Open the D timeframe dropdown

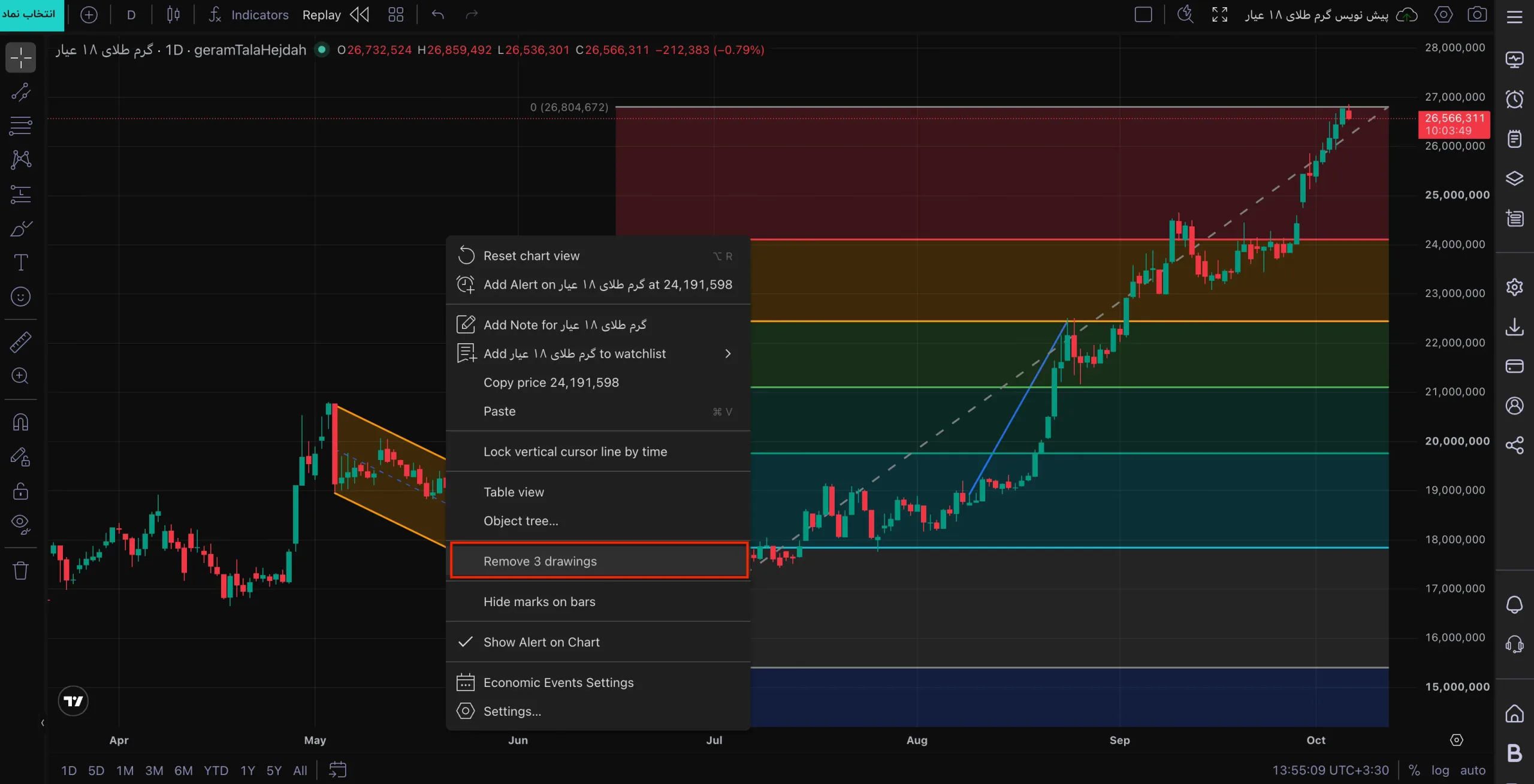131,14
